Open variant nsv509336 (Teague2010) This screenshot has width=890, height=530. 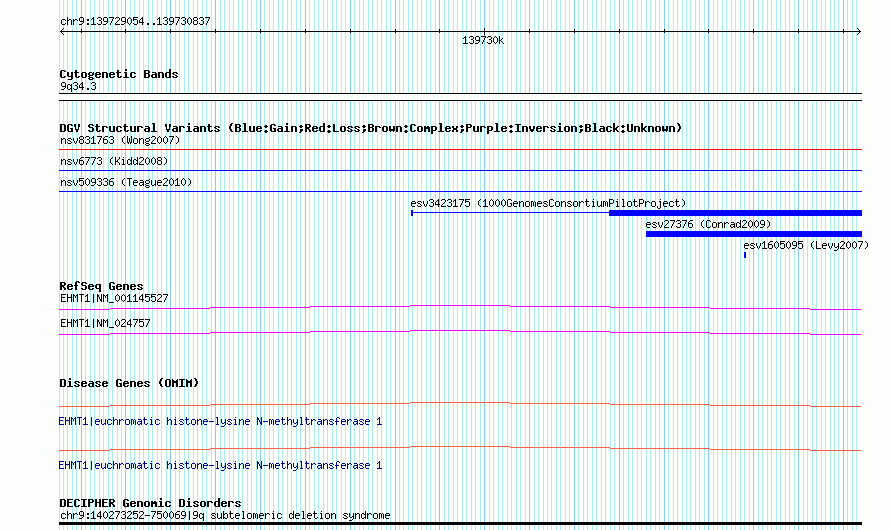(126, 182)
